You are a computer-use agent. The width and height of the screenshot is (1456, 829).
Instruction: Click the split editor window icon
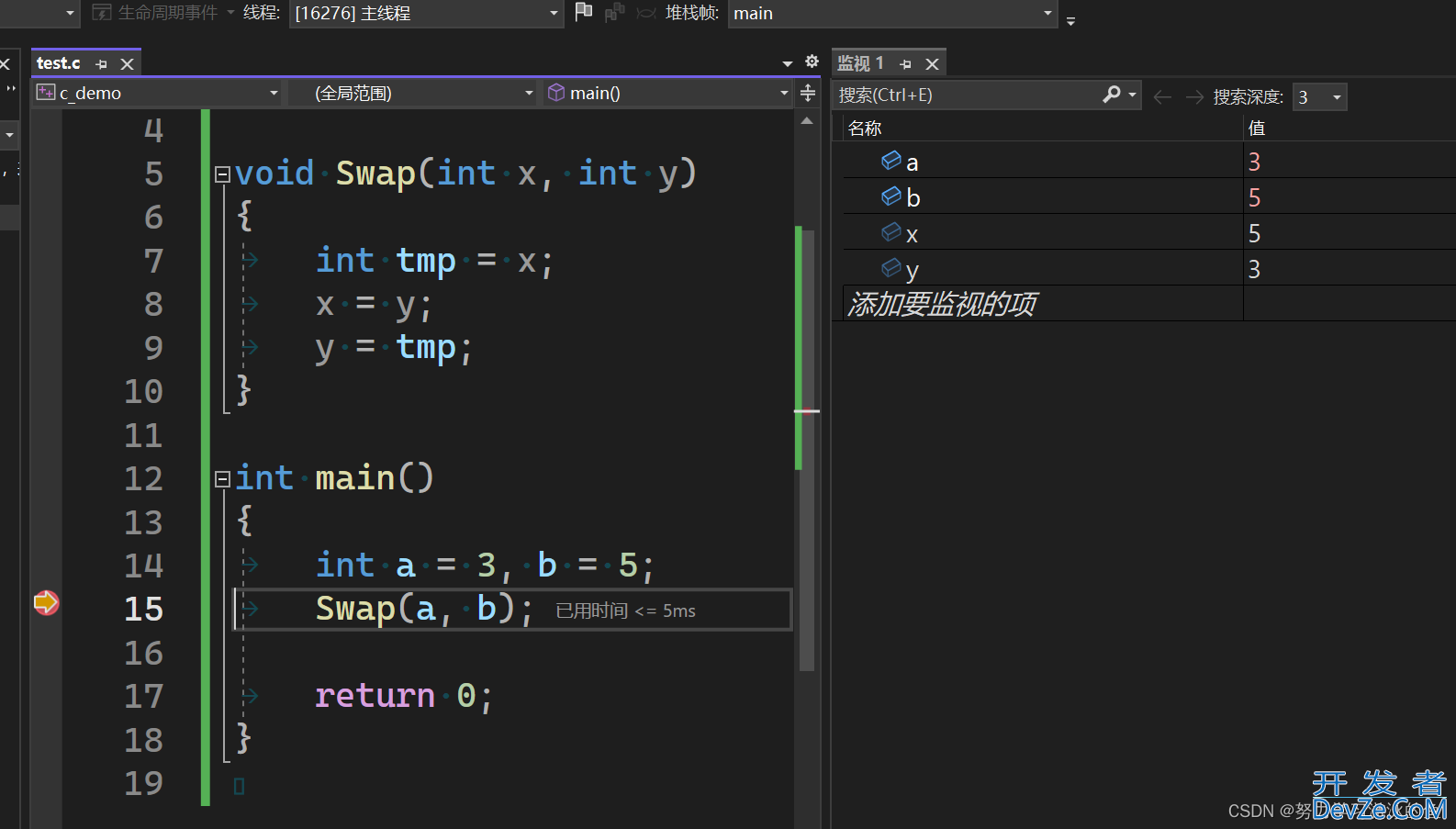point(808,93)
